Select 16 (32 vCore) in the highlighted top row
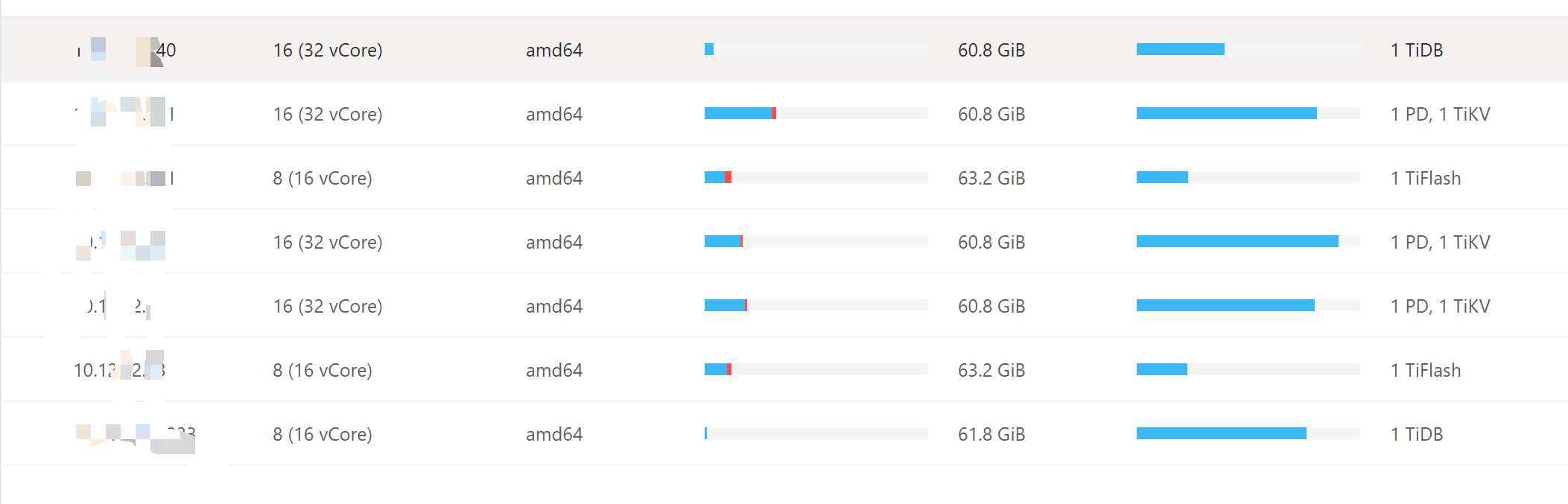 tap(328, 50)
